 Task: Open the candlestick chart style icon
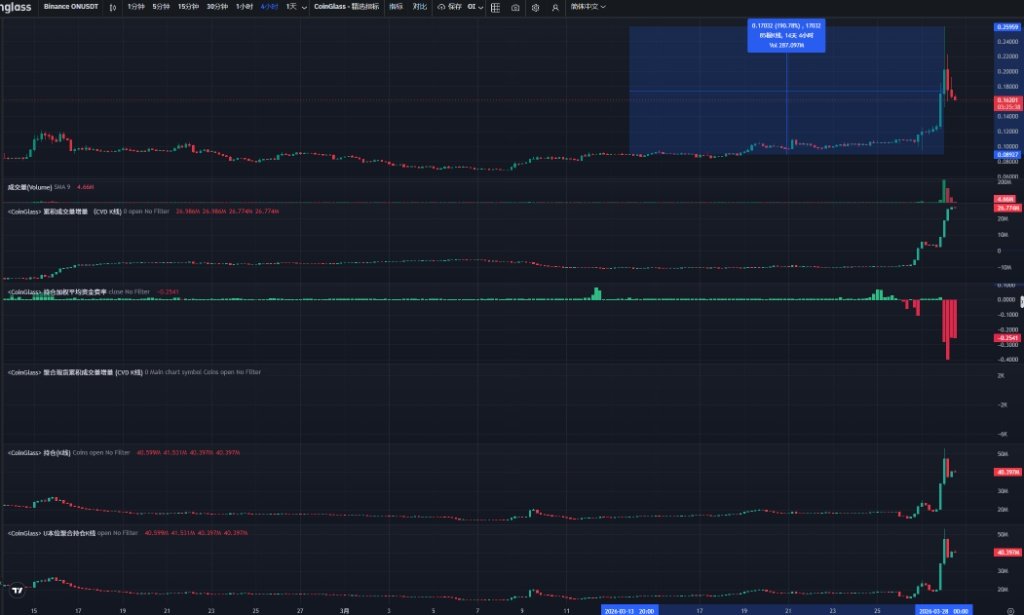(113, 7)
